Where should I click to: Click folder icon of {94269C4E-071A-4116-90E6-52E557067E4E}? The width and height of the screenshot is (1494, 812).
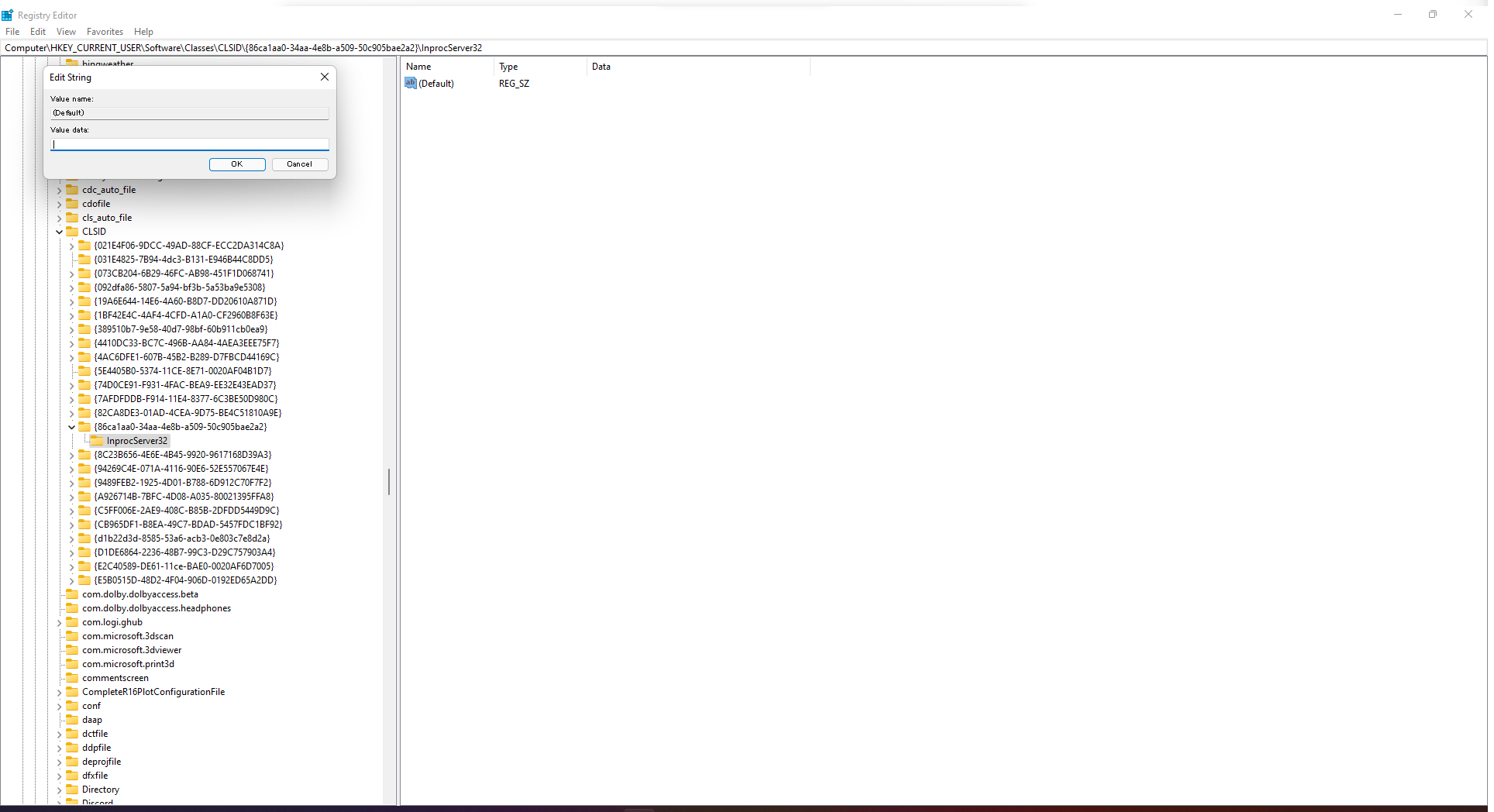click(x=84, y=468)
